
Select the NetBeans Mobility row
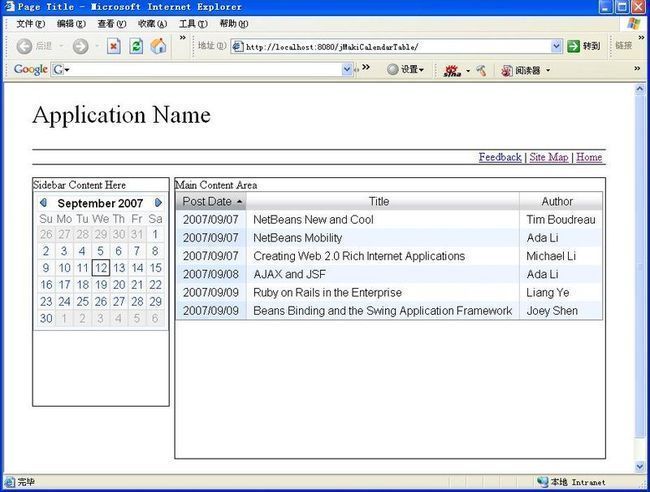pyautogui.click(x=389, y=238)
